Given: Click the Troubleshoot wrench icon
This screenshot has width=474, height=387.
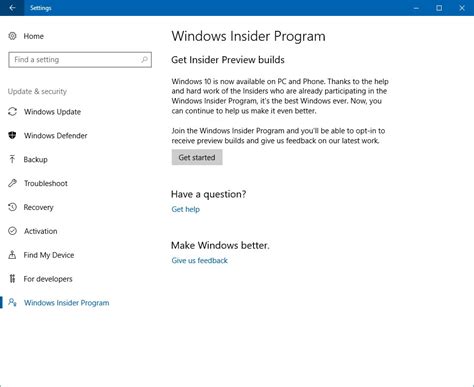Looking at the screenshot, I should [x=12, y=183].
